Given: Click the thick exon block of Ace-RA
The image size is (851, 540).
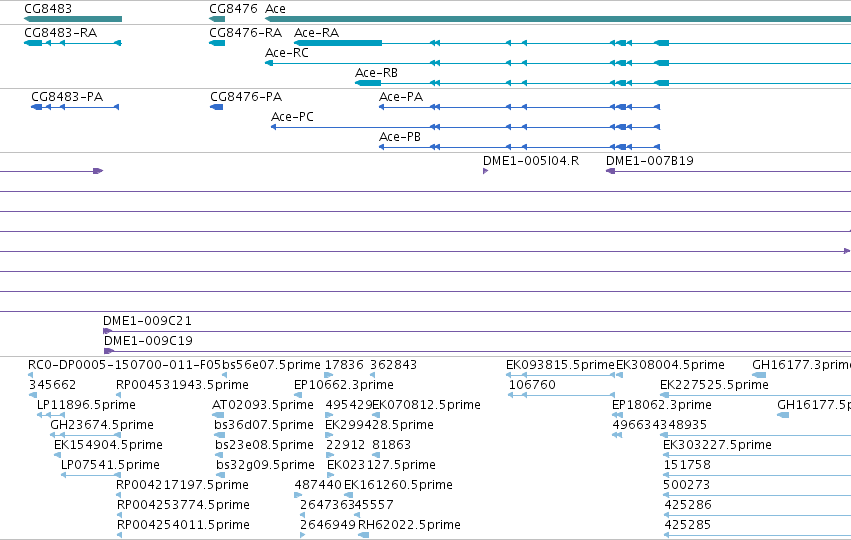Looking at the screenshot, I should pos(338,43).
